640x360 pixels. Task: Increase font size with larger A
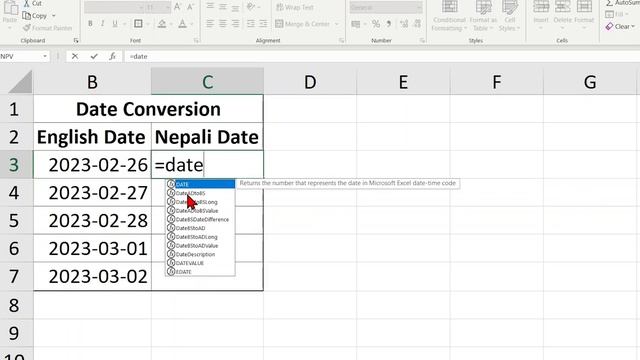(x=178, y=7)
